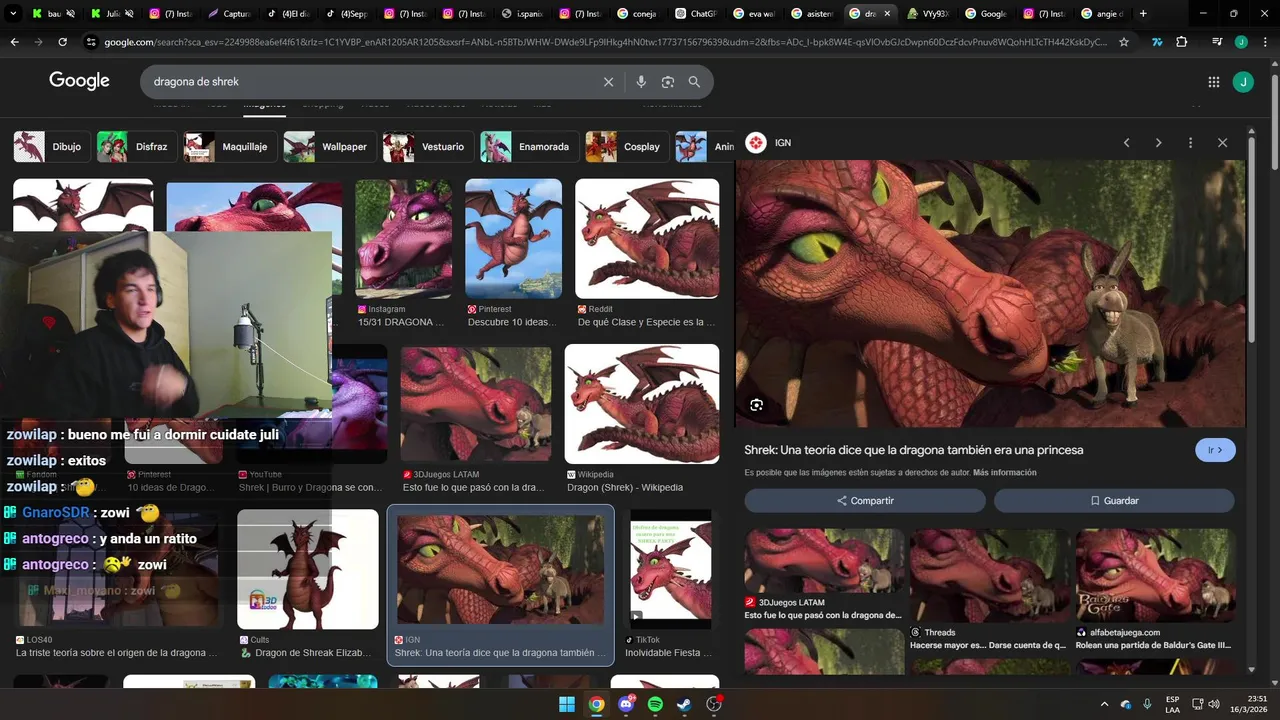Click the Chrome address bar URL
1280x720 pixels.
coord(605,42)
